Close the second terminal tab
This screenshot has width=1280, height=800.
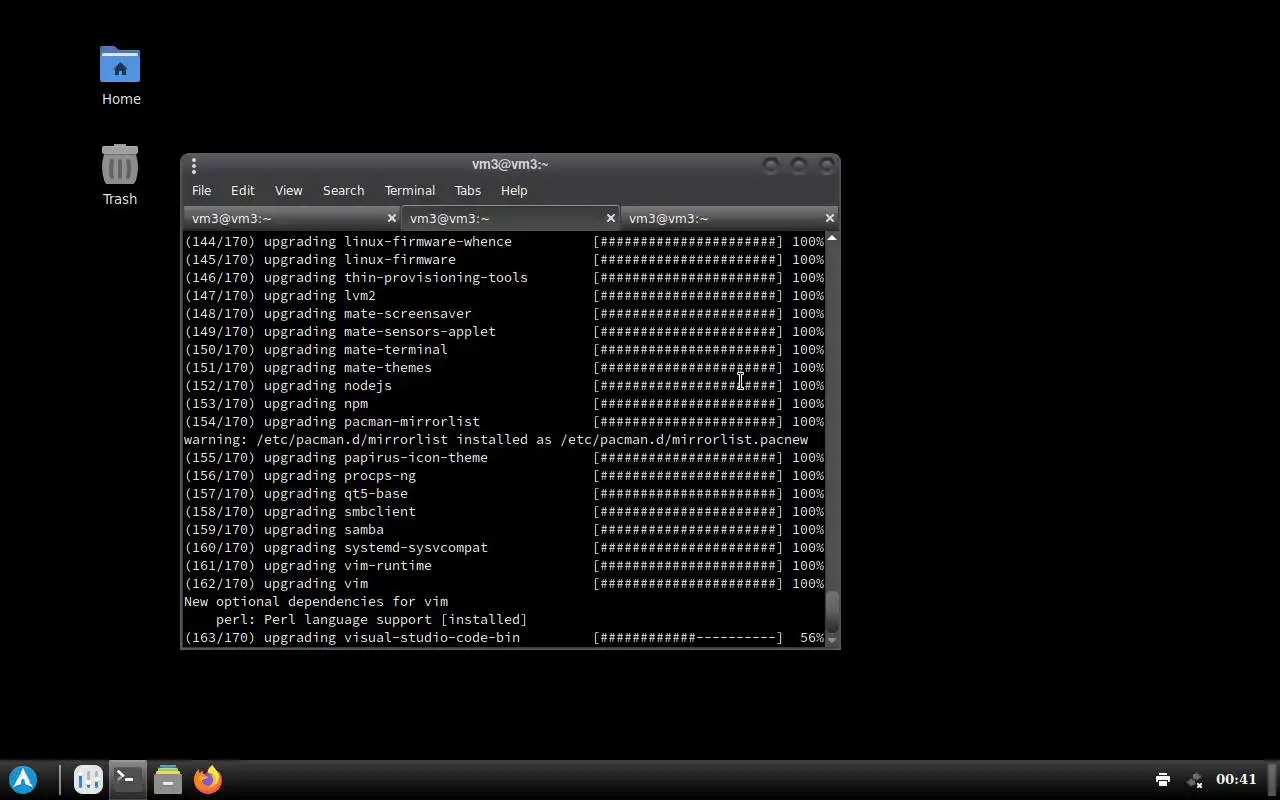tap(611, 218)
